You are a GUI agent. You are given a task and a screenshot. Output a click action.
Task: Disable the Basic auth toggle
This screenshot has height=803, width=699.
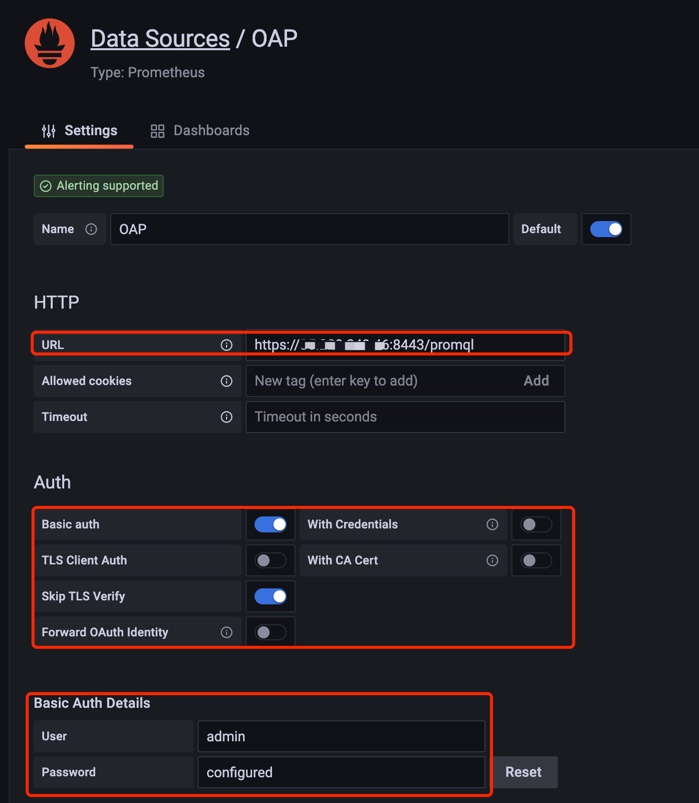(270, 524)
